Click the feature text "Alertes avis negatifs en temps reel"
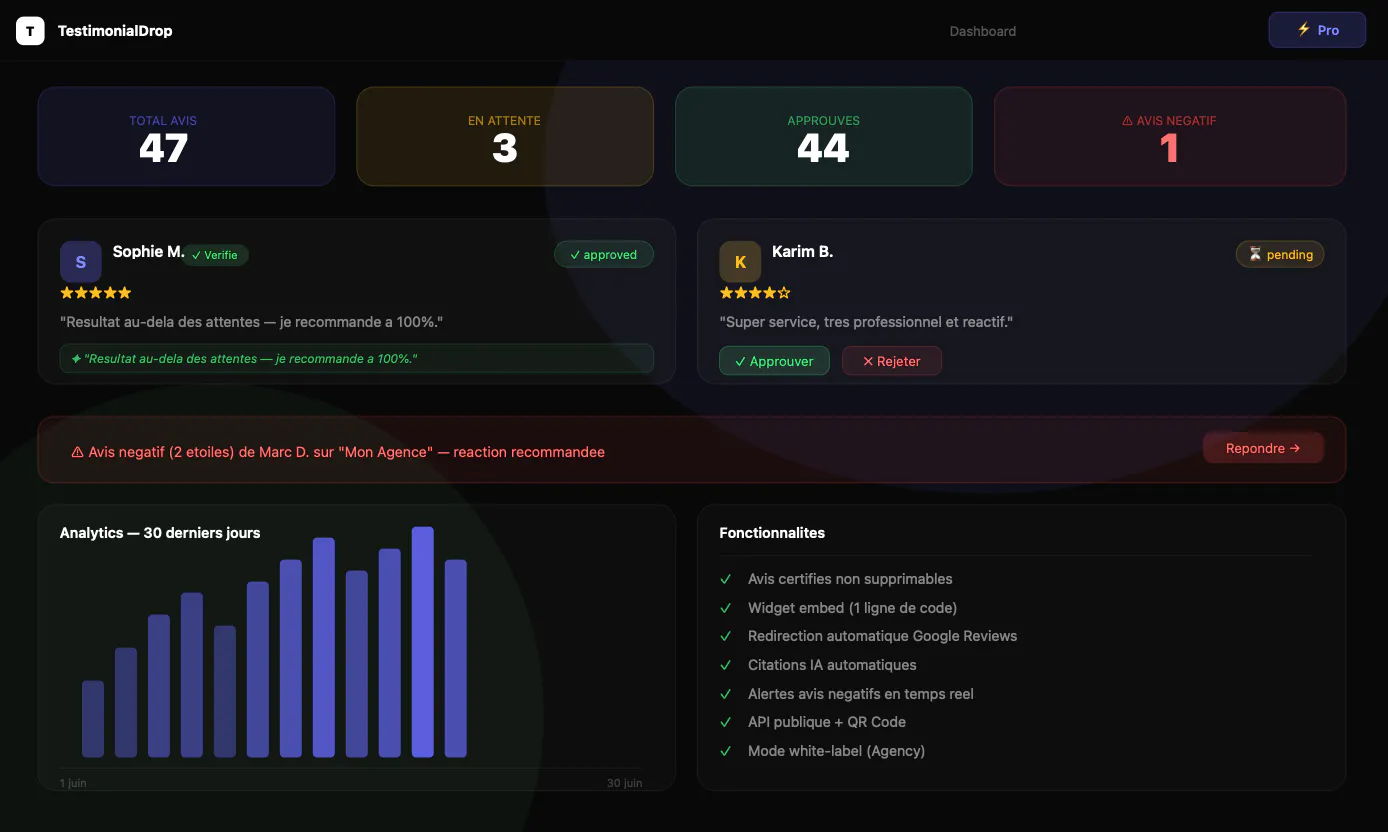The height and width of the screenshot is (832, 1388). 861,694
